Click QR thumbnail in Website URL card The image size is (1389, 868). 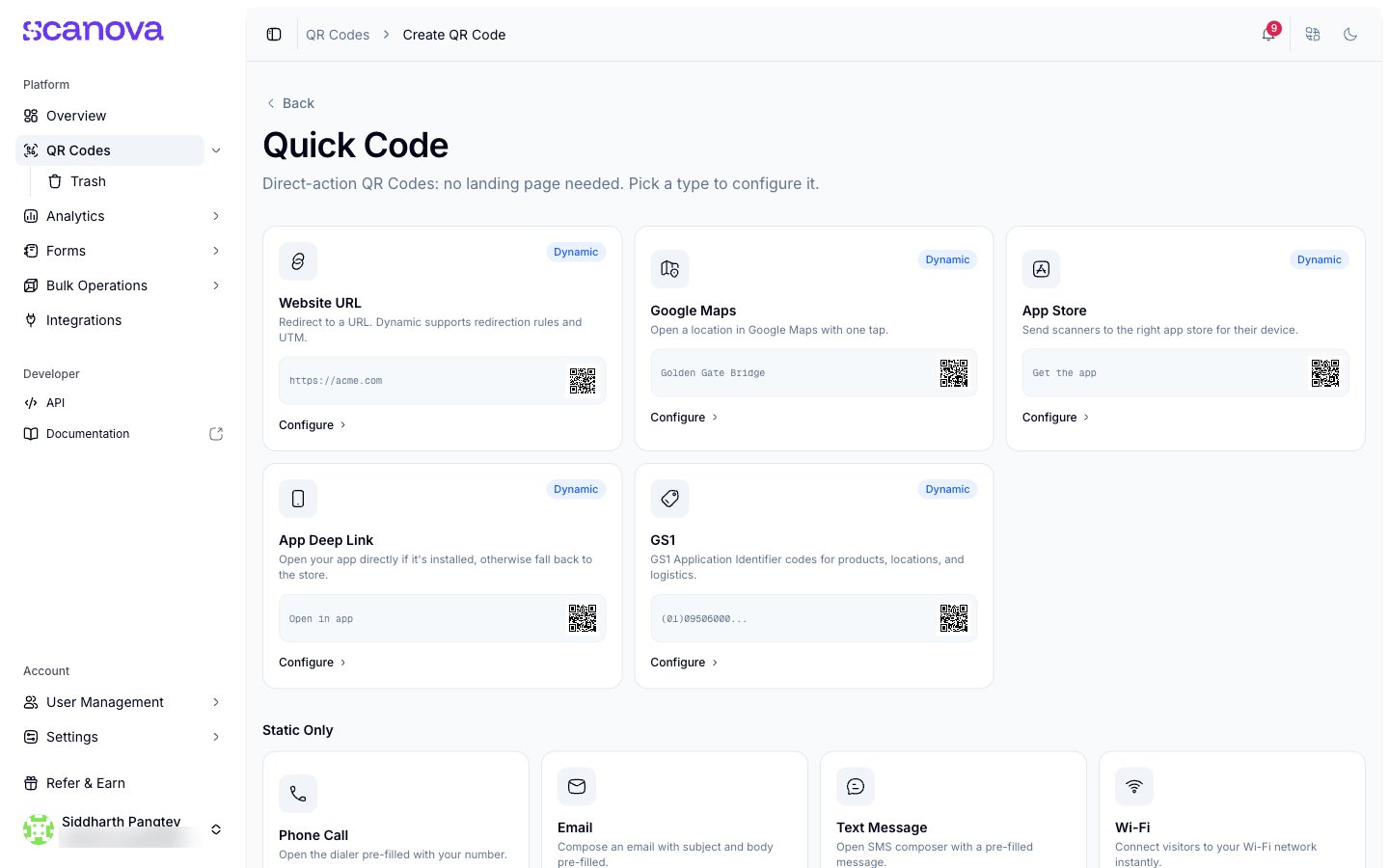coord(583,381)
